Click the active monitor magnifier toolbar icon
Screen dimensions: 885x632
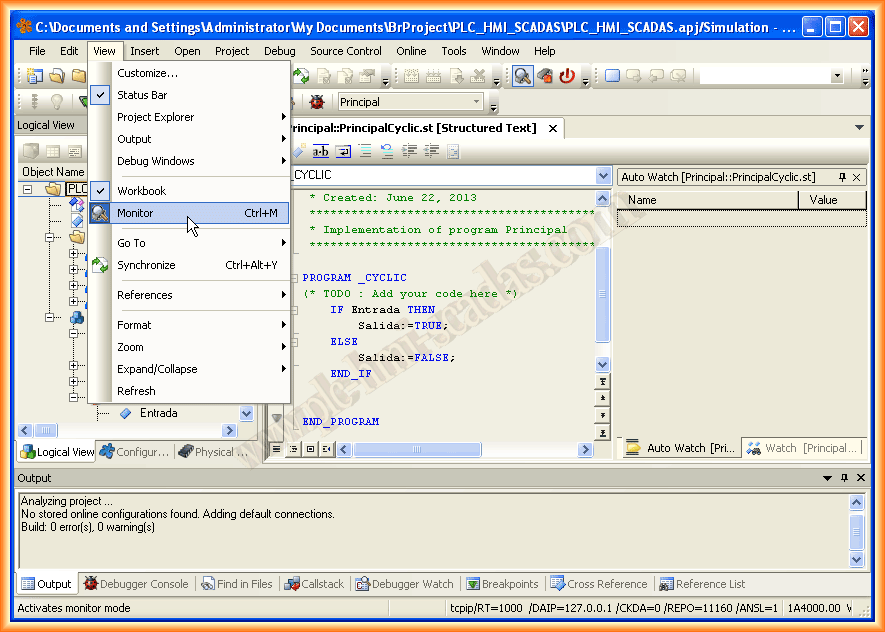(522, 76)
